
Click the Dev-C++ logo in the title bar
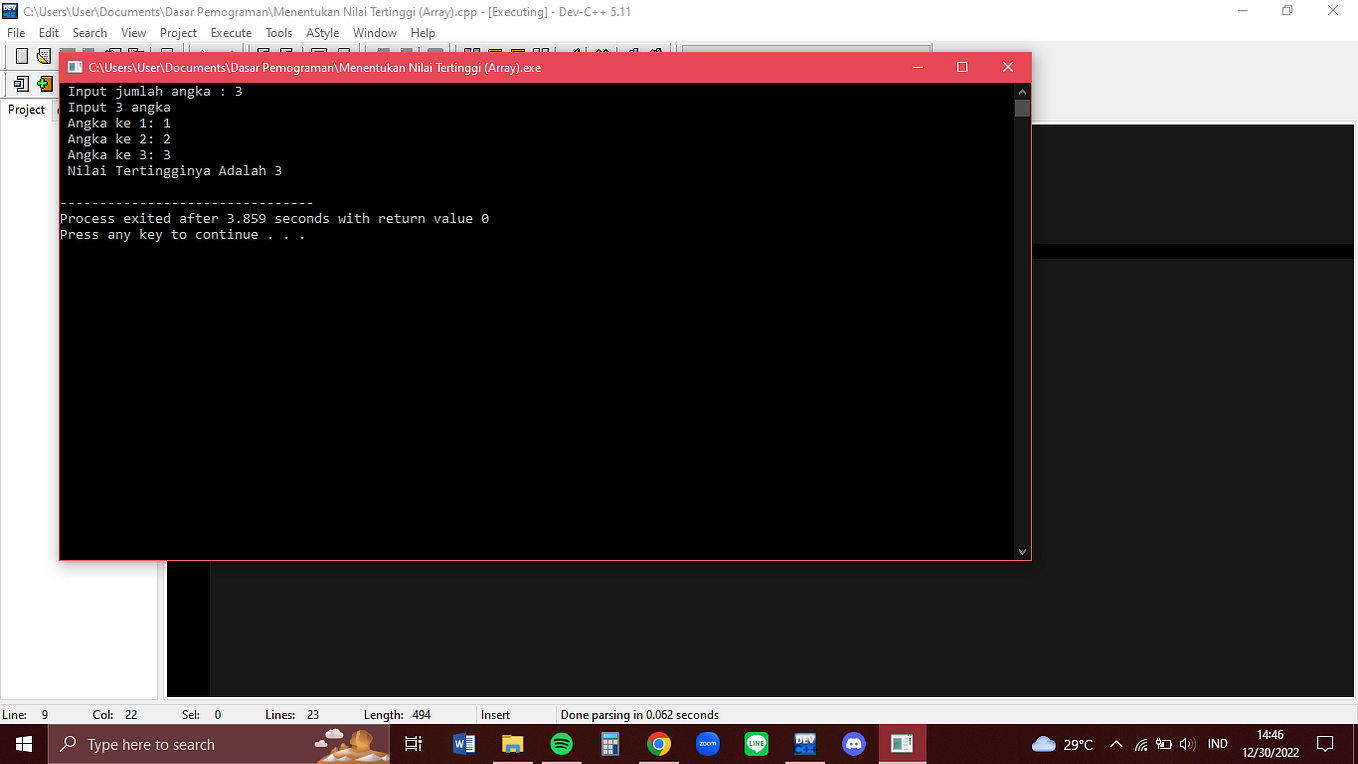tap(10, 11)
